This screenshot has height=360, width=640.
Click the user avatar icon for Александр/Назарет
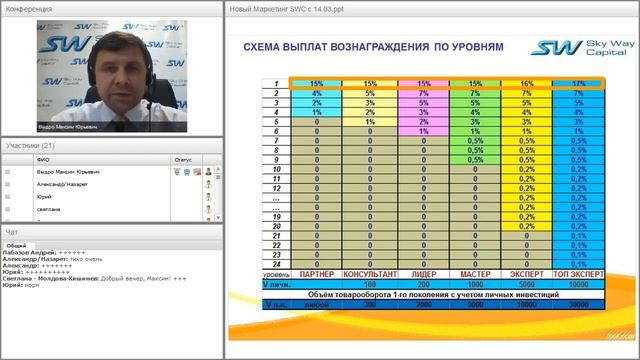pyautogui.click(x=209, y=184)
